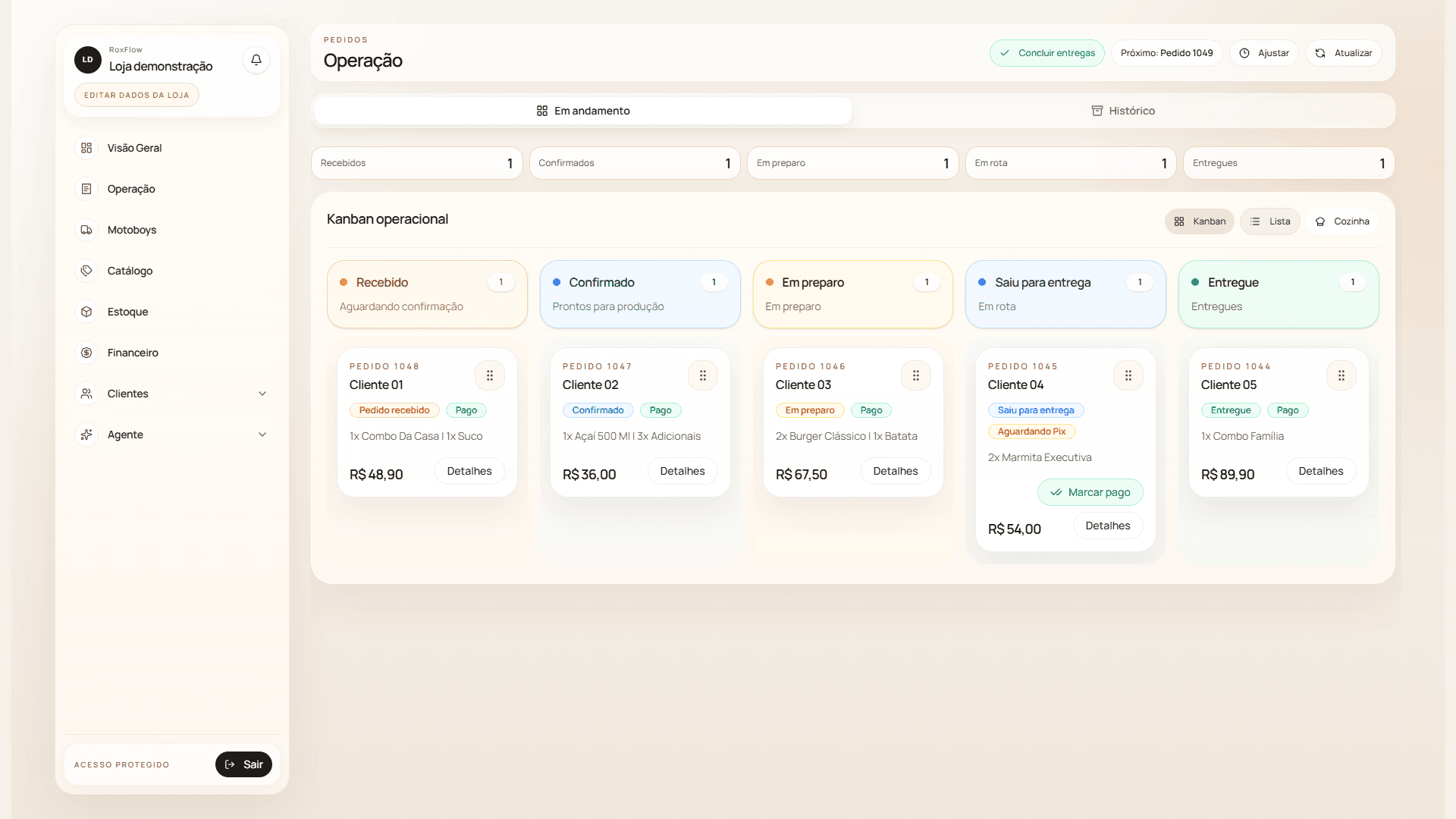Click the Estoque box icon
Viewport: 1456px width, 819px height.
pyautogui.click(x=86, y=312)
